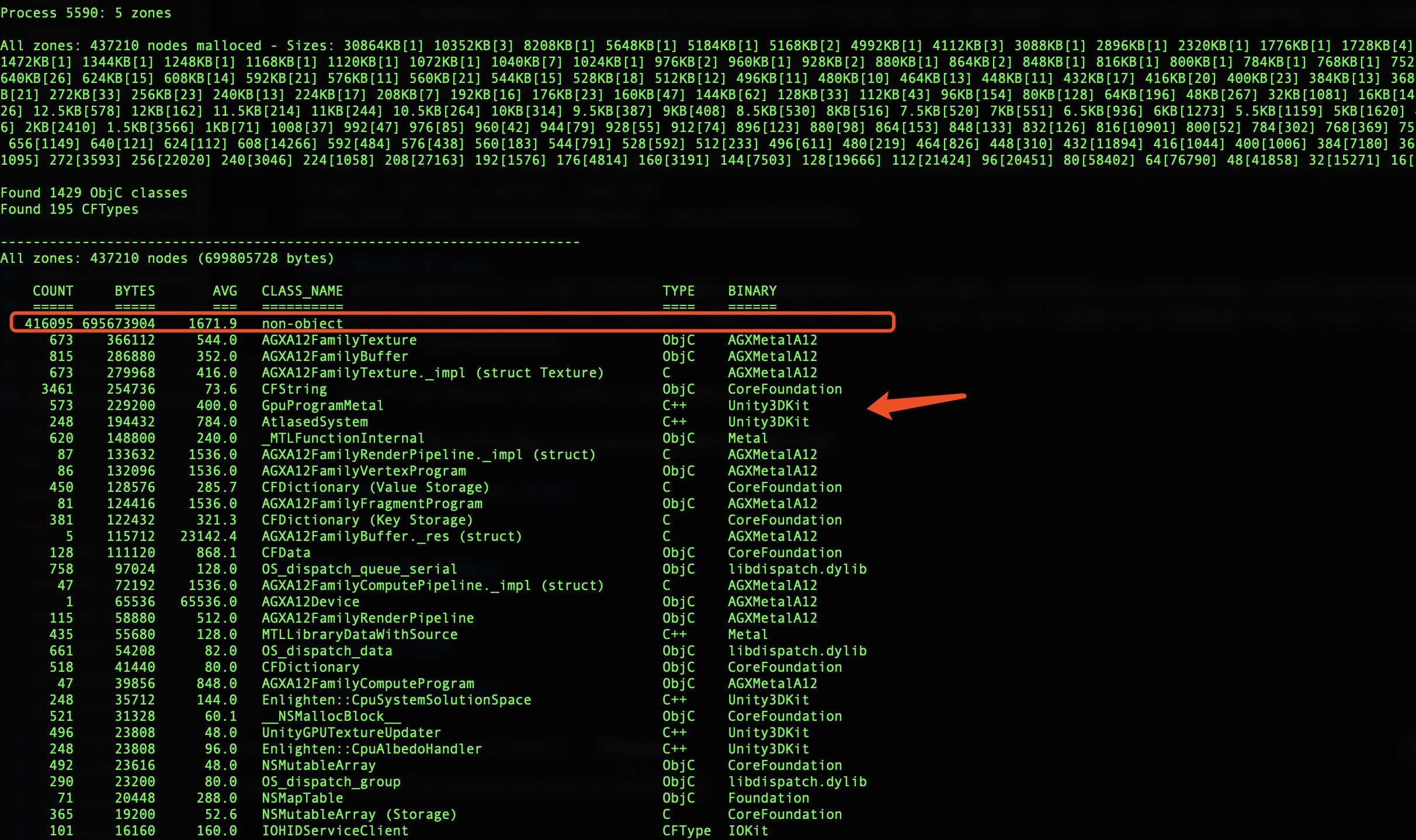Click the BINARY column header

(x=752, y=291)
